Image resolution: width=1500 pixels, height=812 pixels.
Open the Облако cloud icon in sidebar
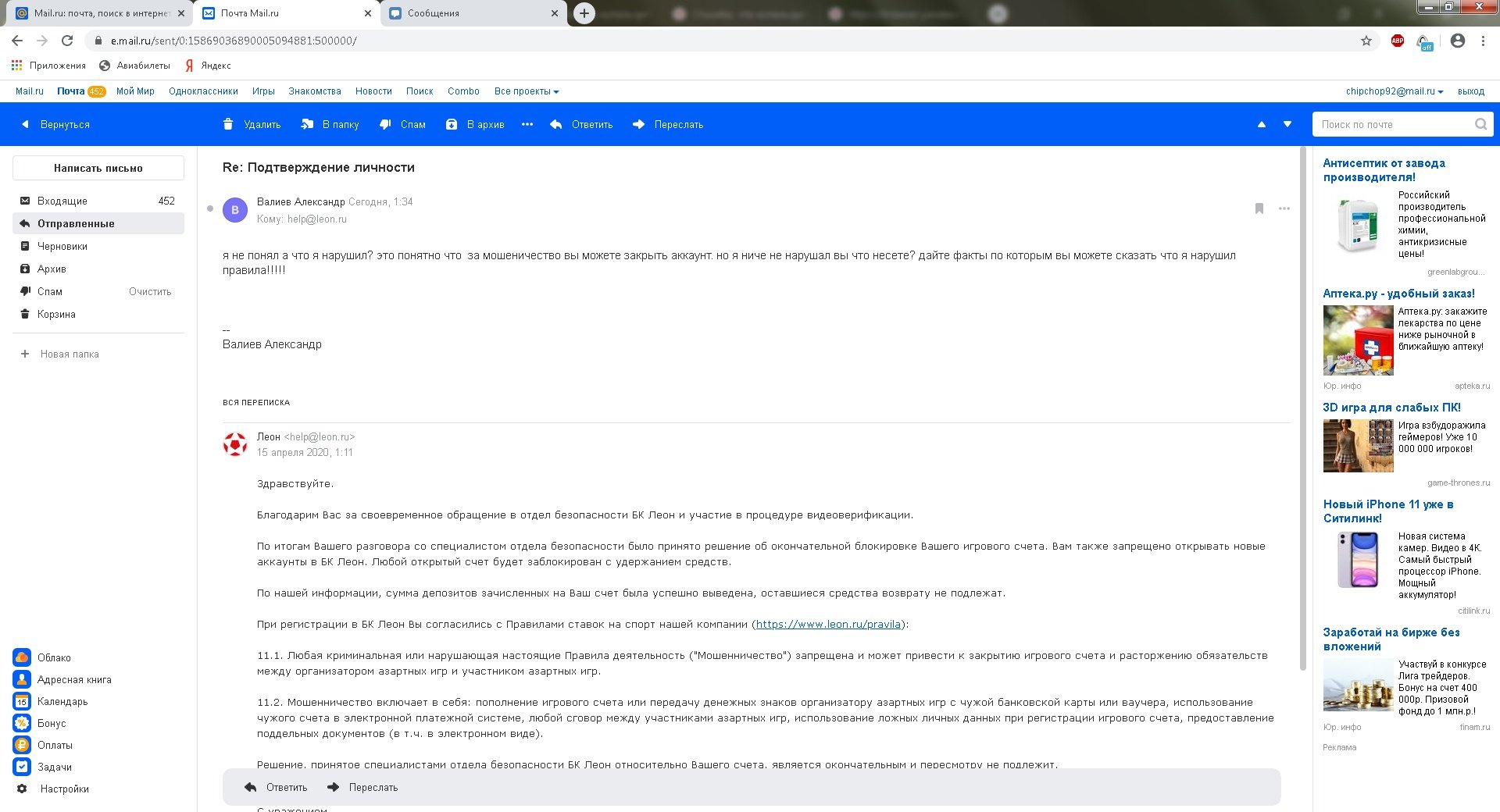[x=22, y=657]
